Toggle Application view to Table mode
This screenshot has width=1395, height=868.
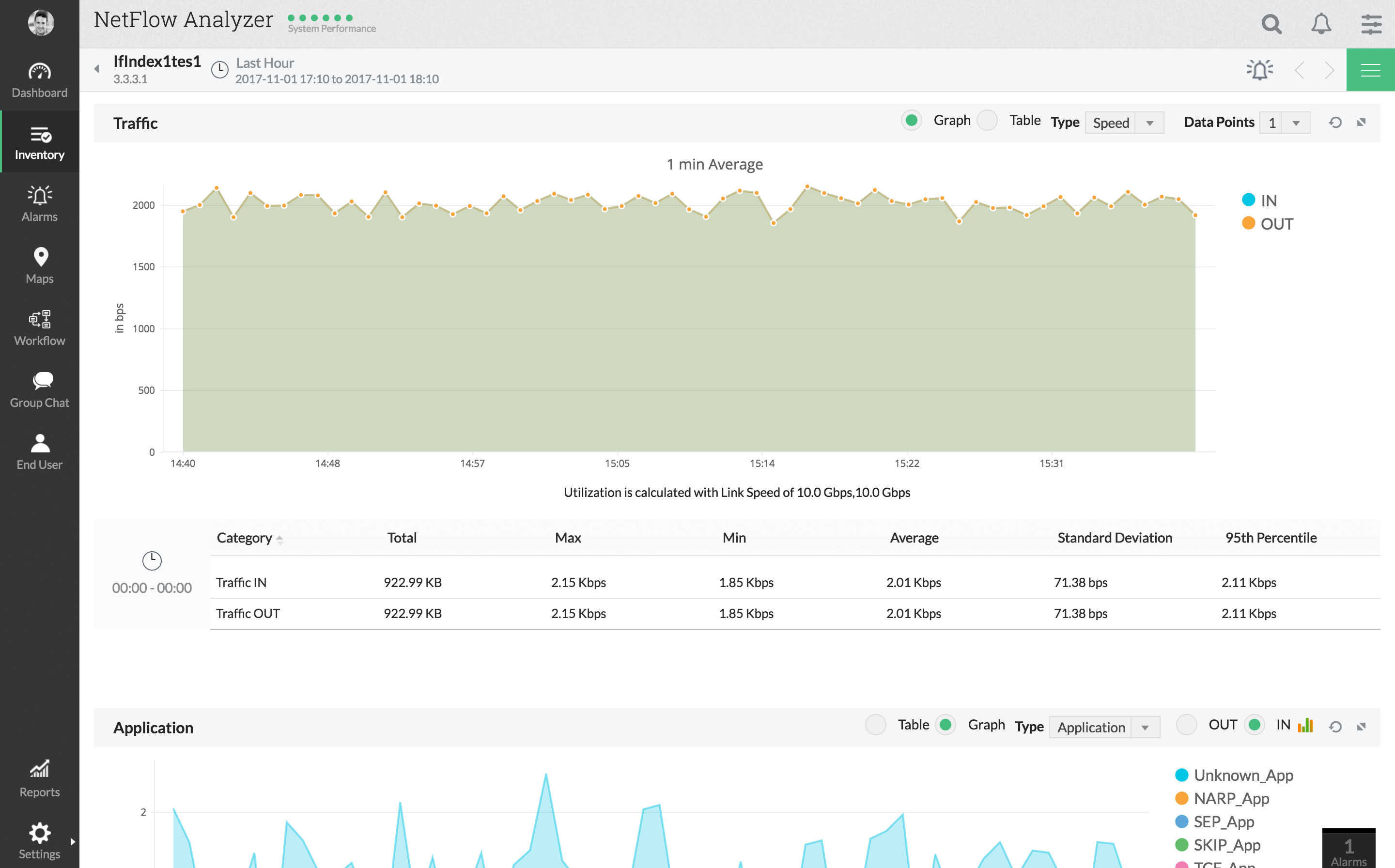click(876, 725)
